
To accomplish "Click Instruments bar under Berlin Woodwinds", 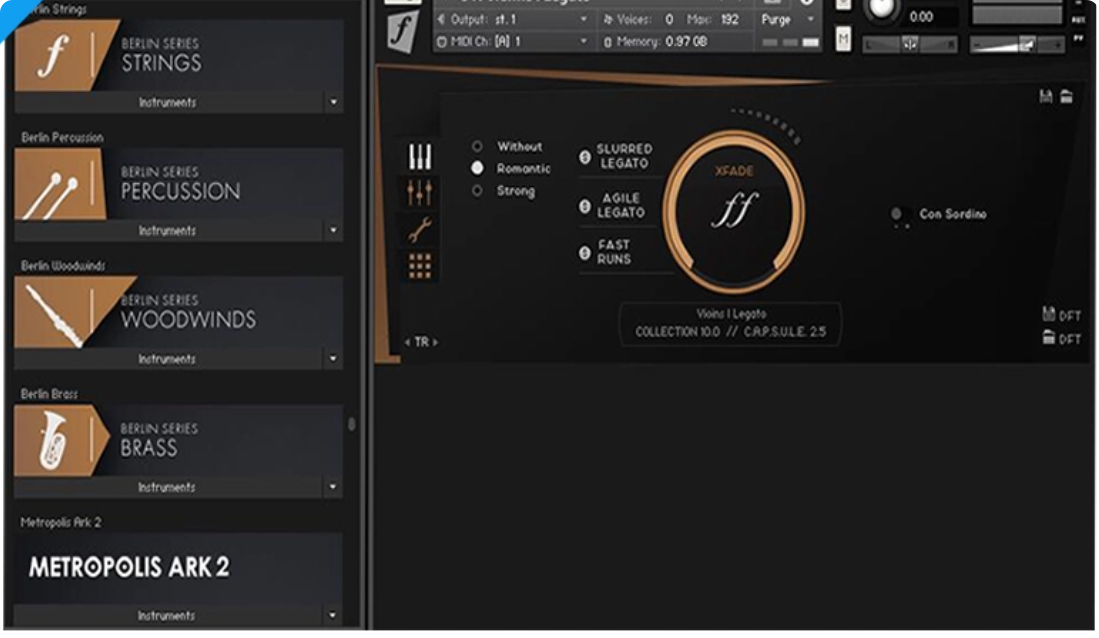I will coord(170,359).
